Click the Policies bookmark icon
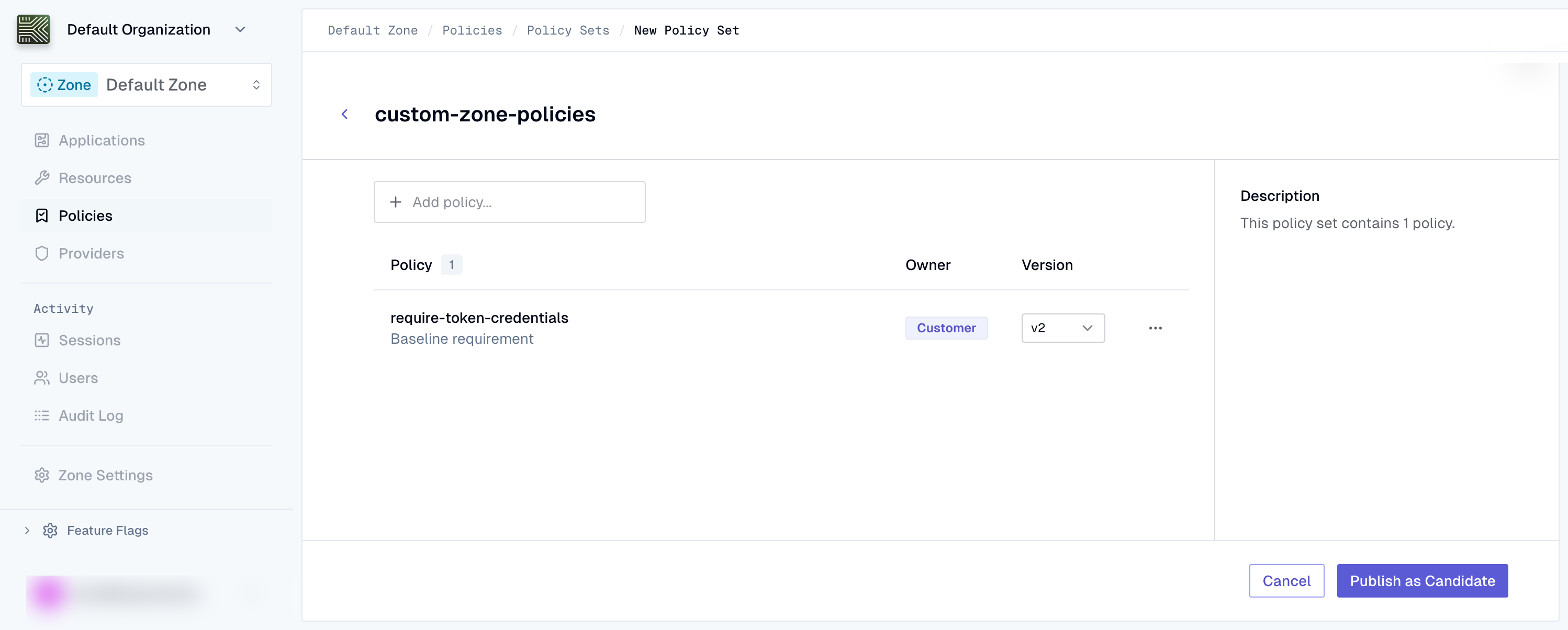 click(x=41, y=216)
